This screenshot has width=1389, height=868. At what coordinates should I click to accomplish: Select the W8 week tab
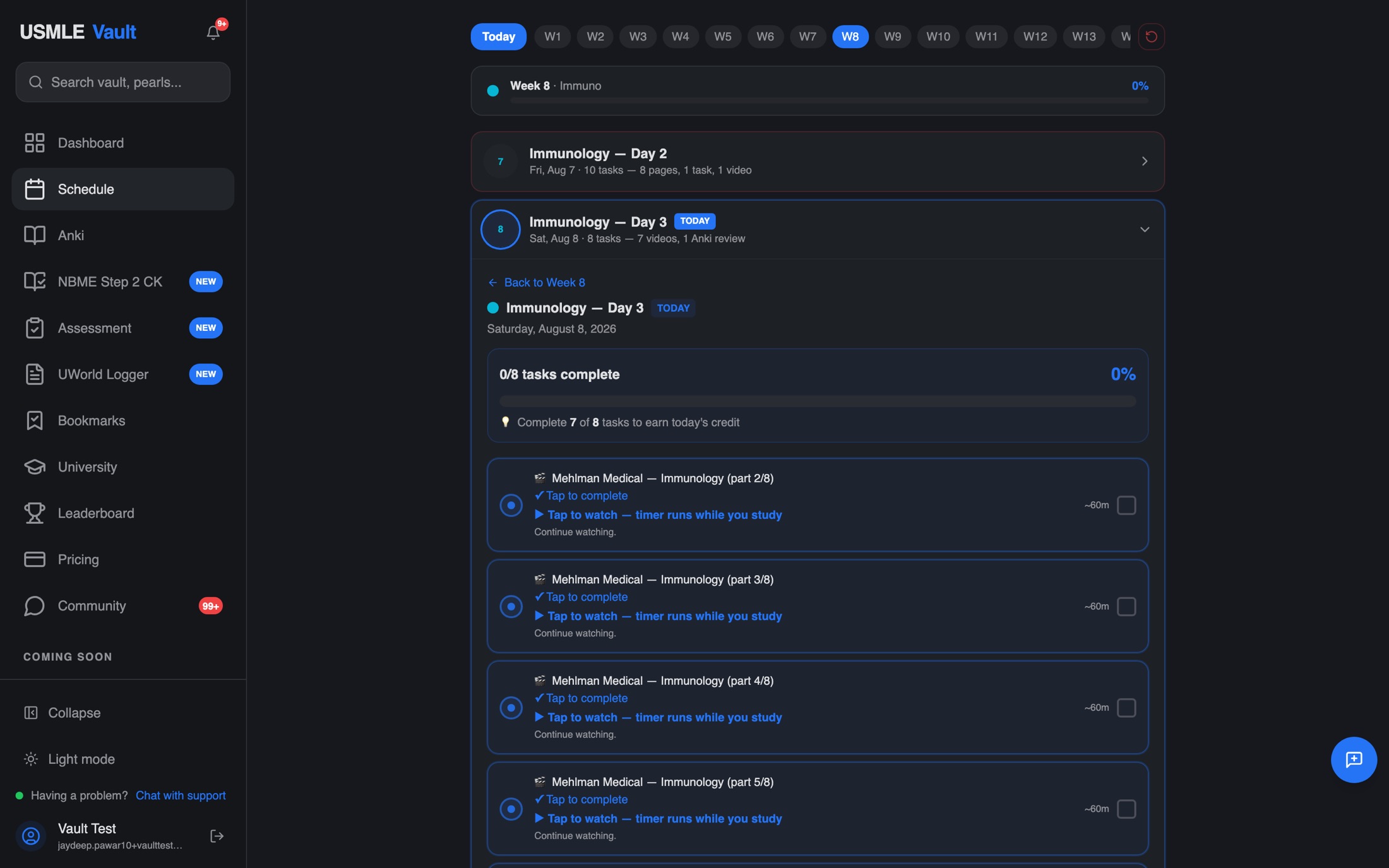pyautogui.click(x=850, y=37)
